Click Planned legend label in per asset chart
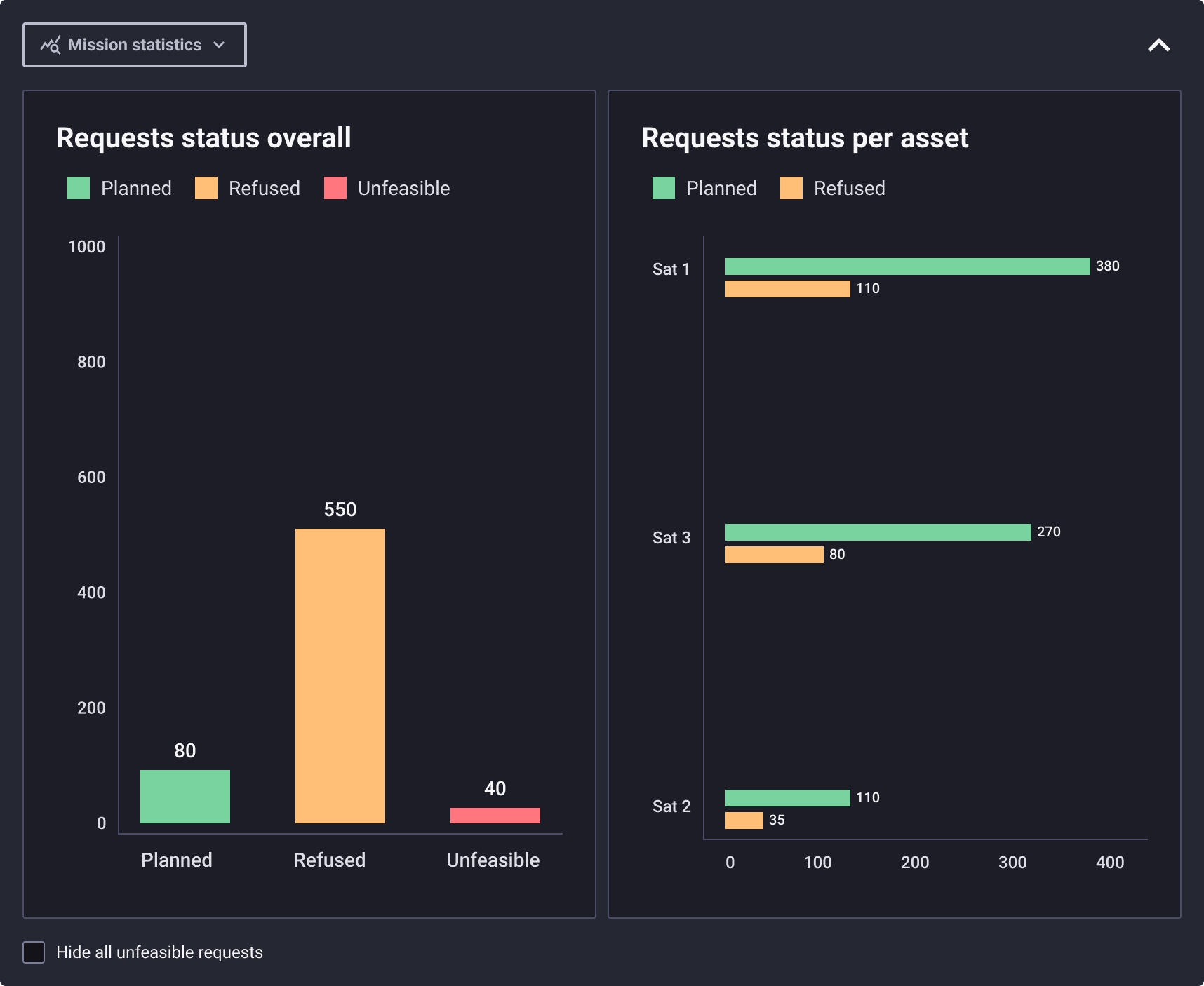 pos(721,188)
